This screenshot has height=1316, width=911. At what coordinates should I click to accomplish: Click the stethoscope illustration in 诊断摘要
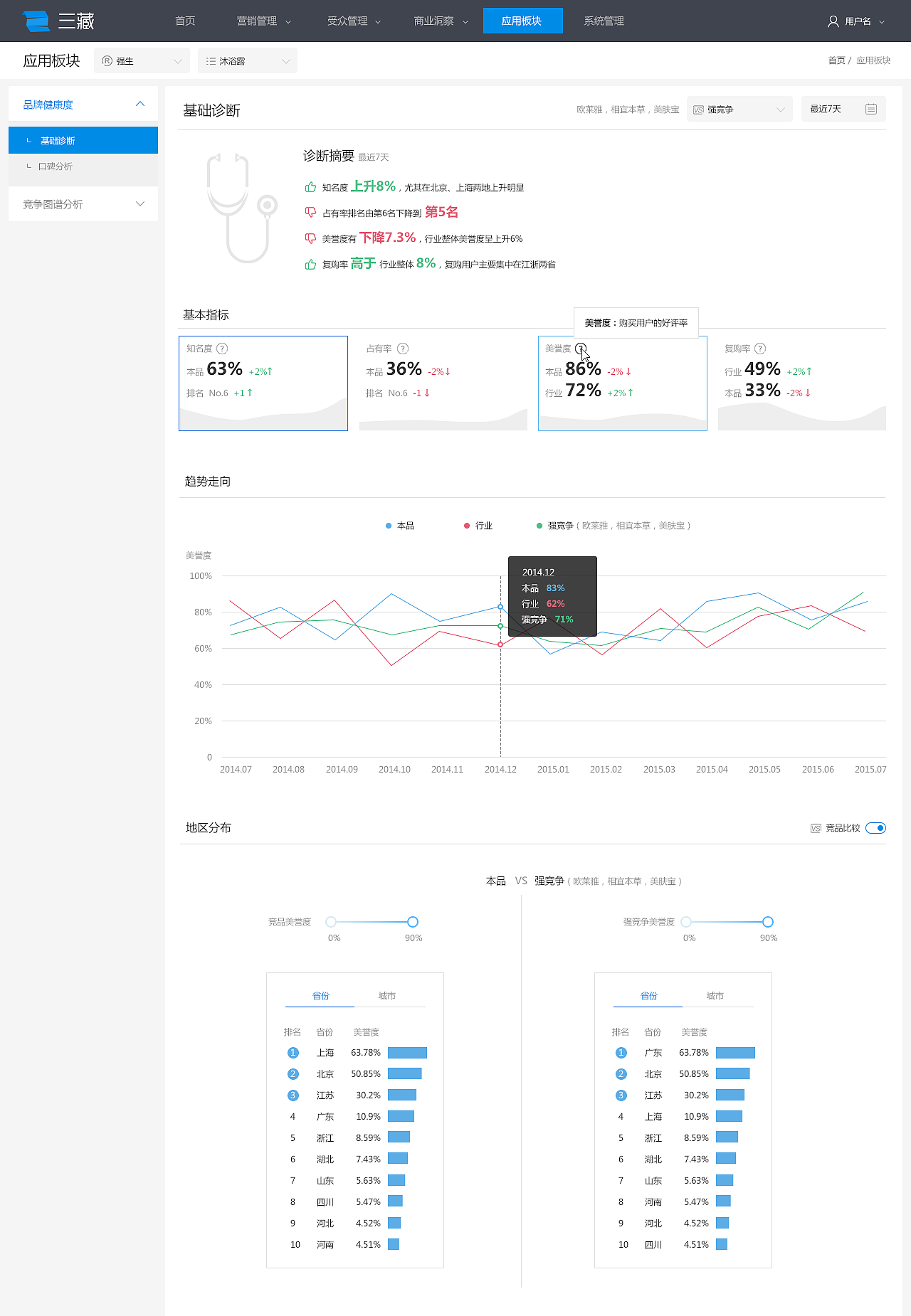pos(241,207)
